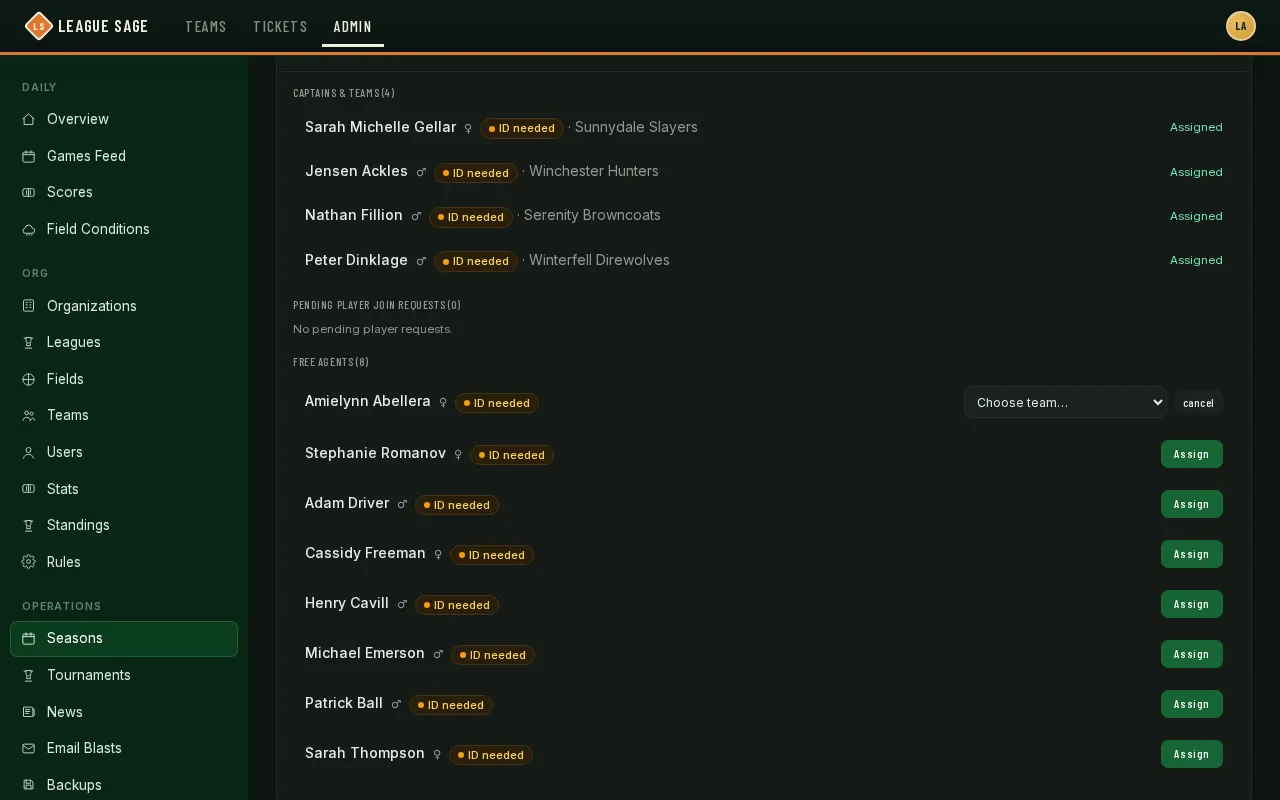Image resolution: width=1280 pixels, height=800 pixels.
Task: Click the Sunnydale Slayers team name
Action: [x=636, y=127]
